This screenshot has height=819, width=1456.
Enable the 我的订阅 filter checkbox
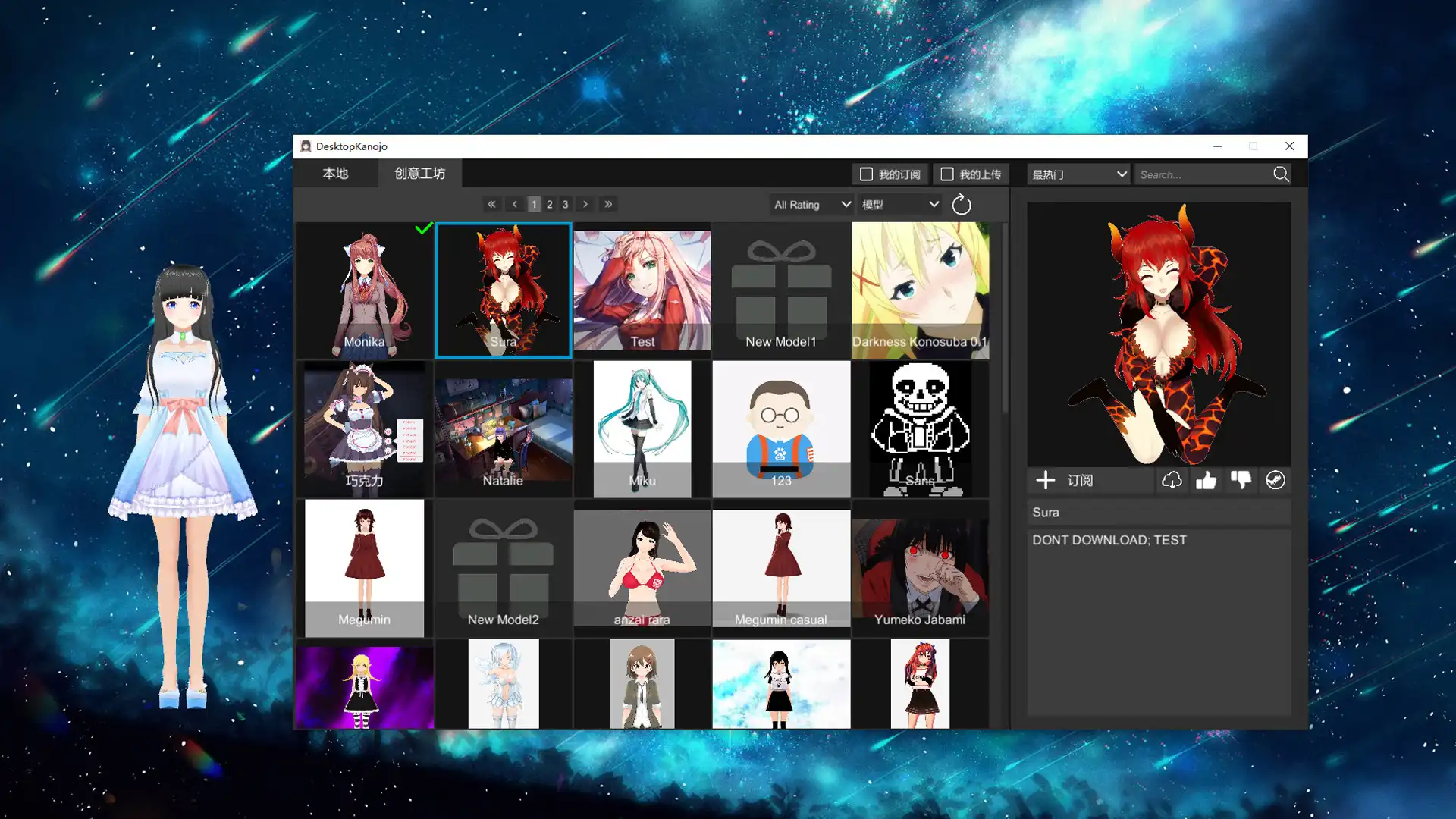[865, 174]
